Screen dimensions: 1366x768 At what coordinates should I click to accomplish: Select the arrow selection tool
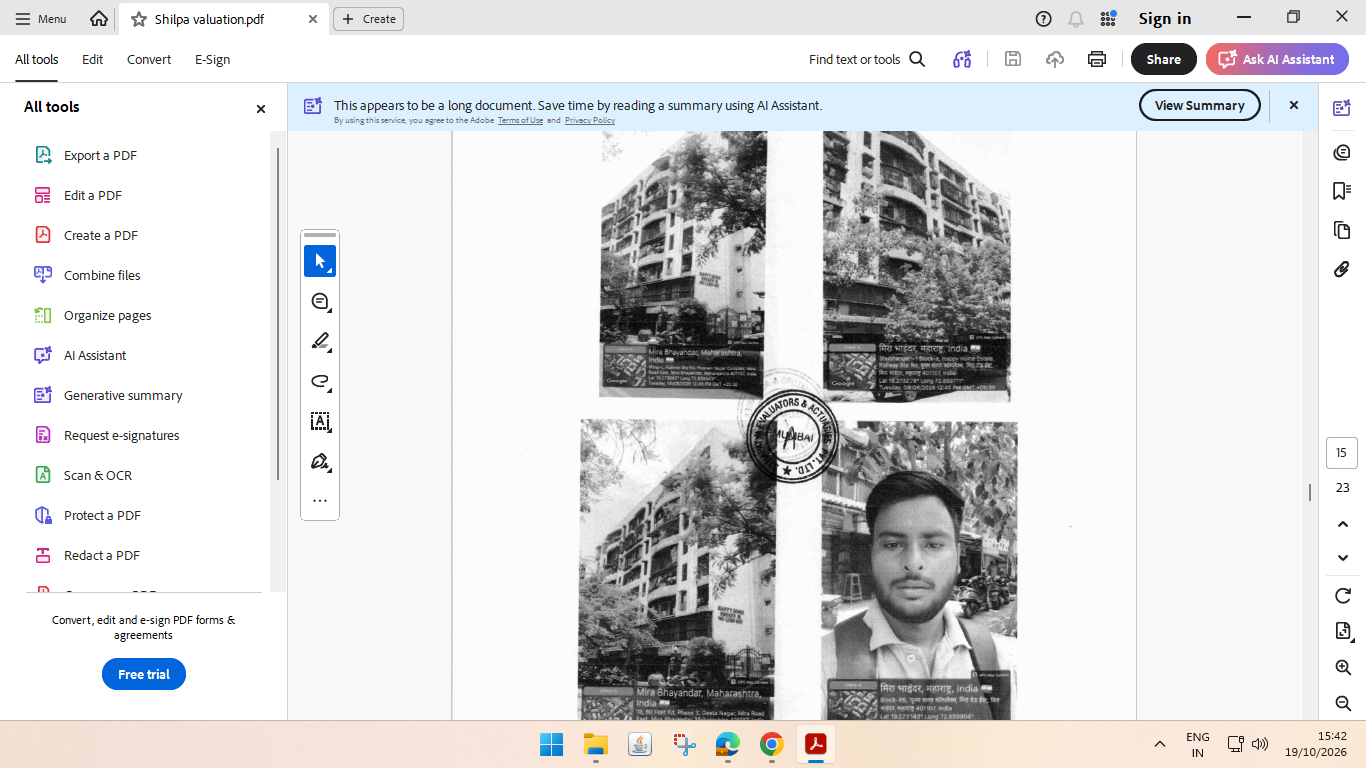coord(320,261)
